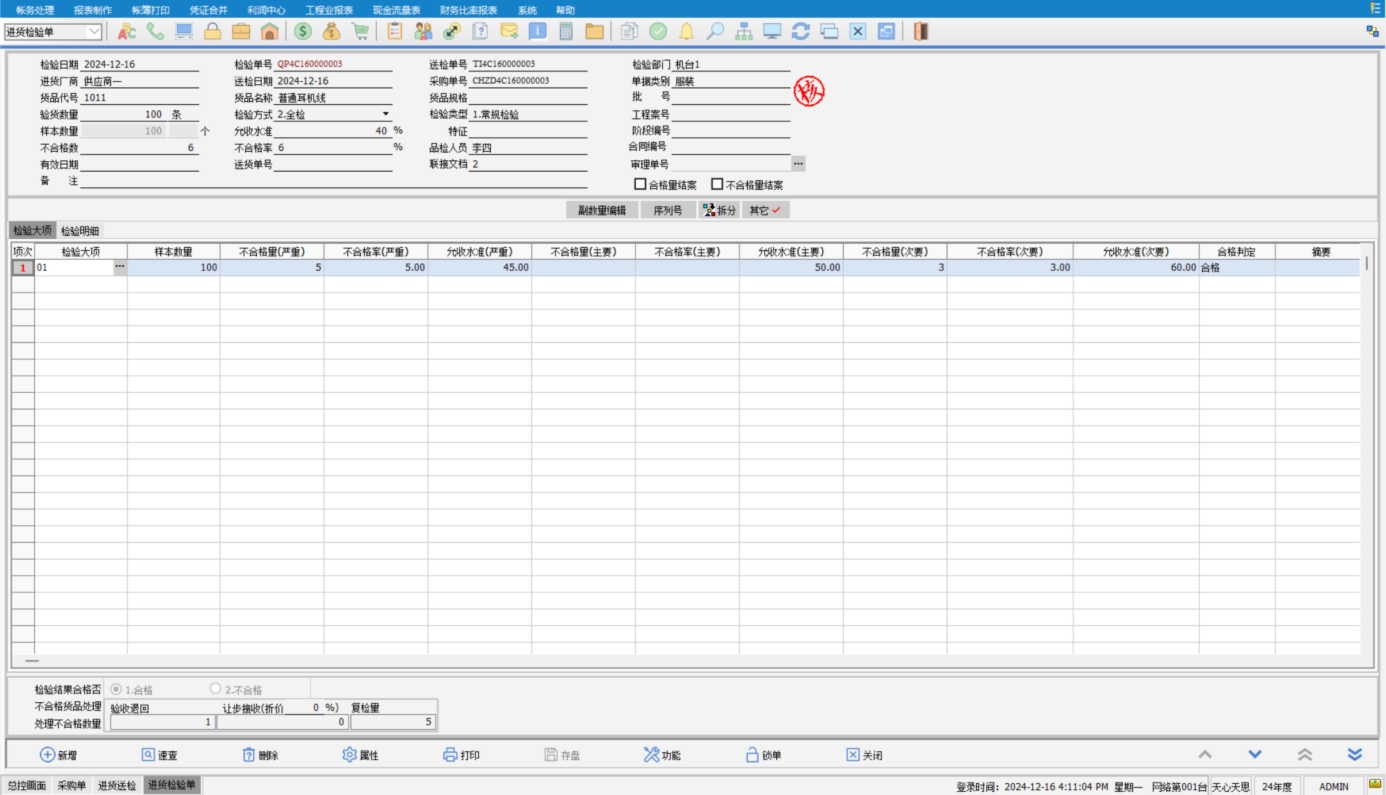Click the organization chart toolbar icon
The image size is (1386, 795).
[743, 31]
